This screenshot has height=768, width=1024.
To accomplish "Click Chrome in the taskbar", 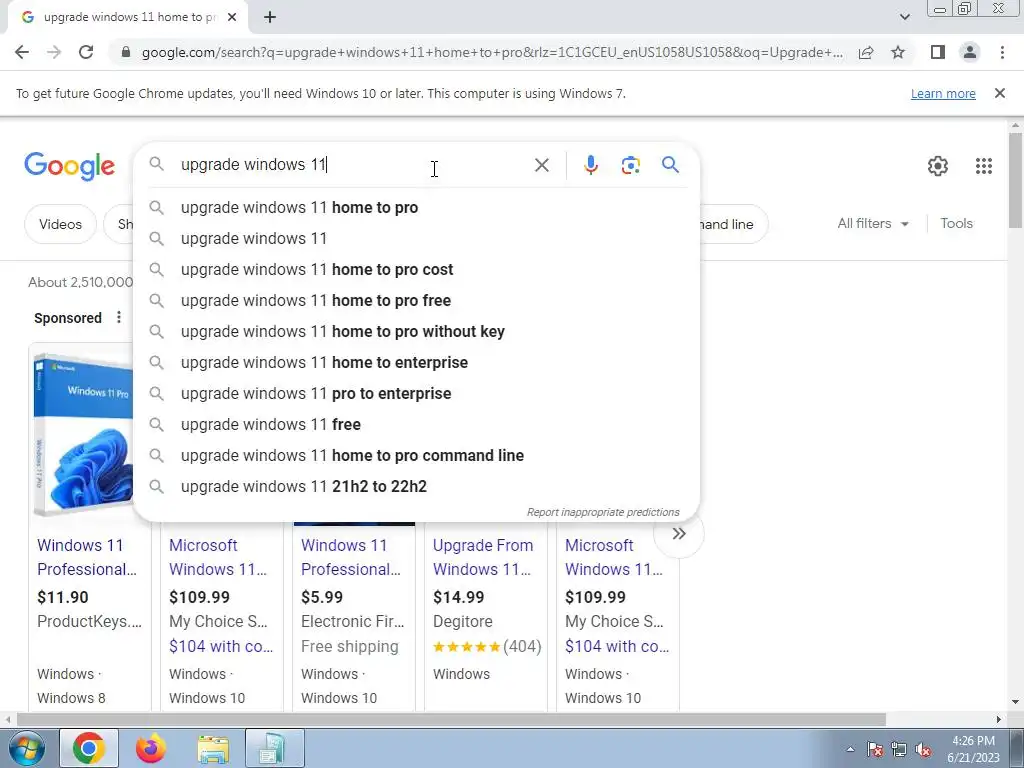I will tap(89, 748).
